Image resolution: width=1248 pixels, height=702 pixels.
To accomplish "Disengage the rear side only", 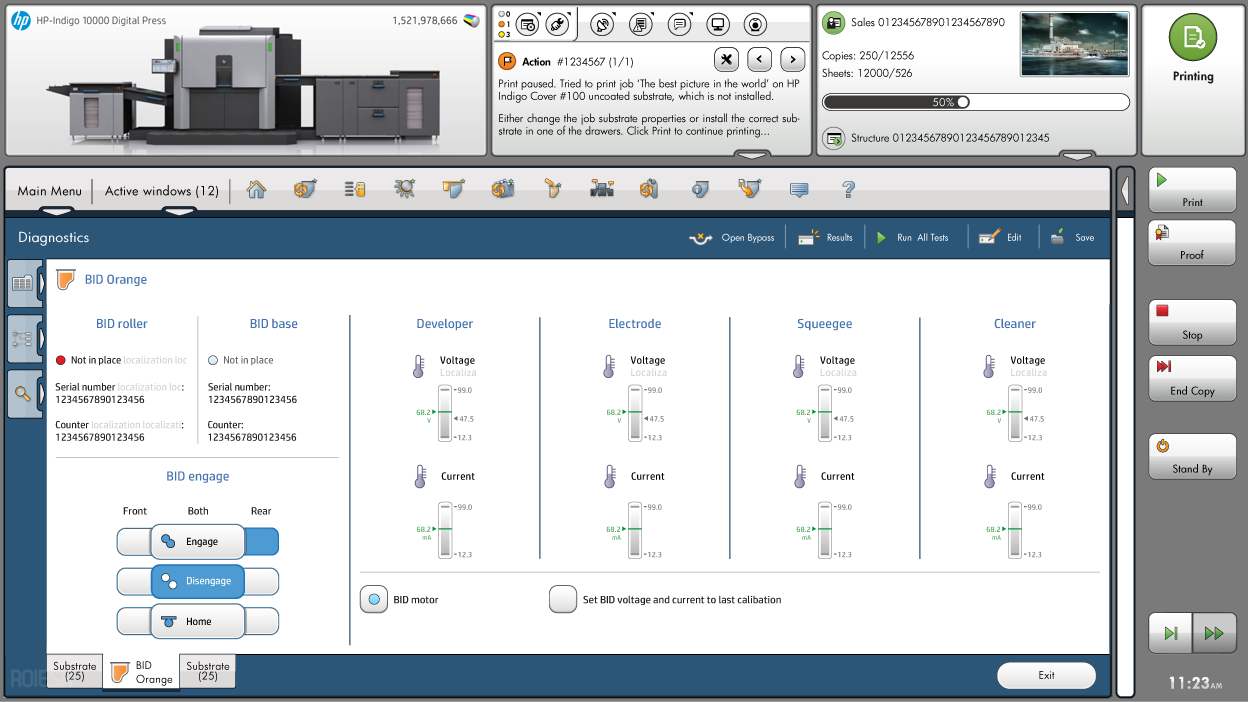I will pyautogui.click(x=262, y=581).
